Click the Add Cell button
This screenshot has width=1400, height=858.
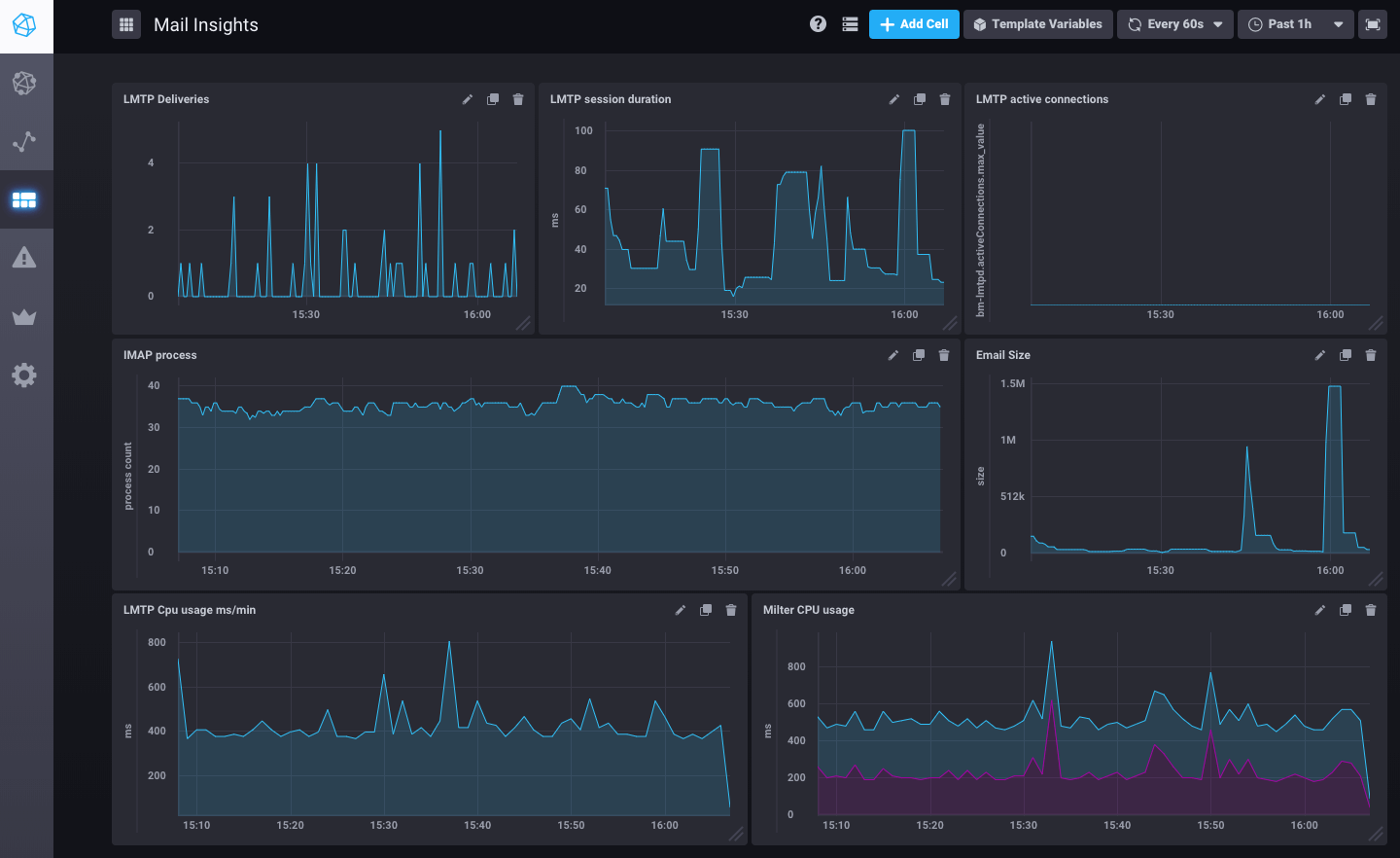[x=914, y=24]
